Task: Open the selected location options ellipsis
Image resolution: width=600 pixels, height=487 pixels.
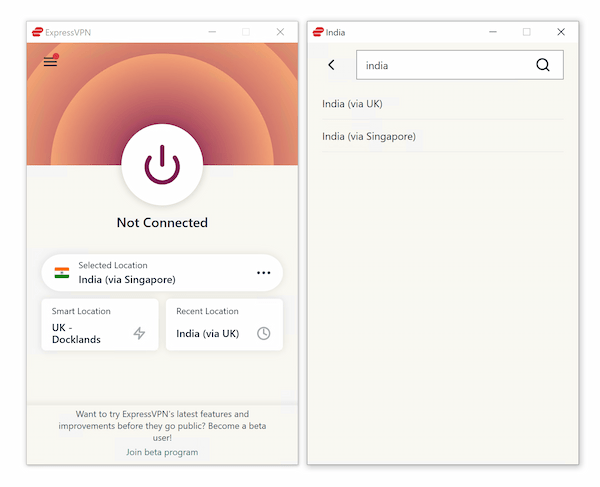Action: click(264, 273)
